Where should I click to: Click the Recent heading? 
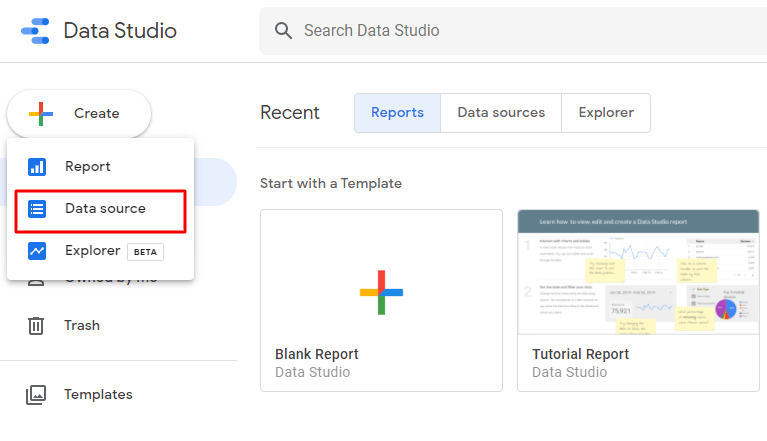click(x=290, y=113)
